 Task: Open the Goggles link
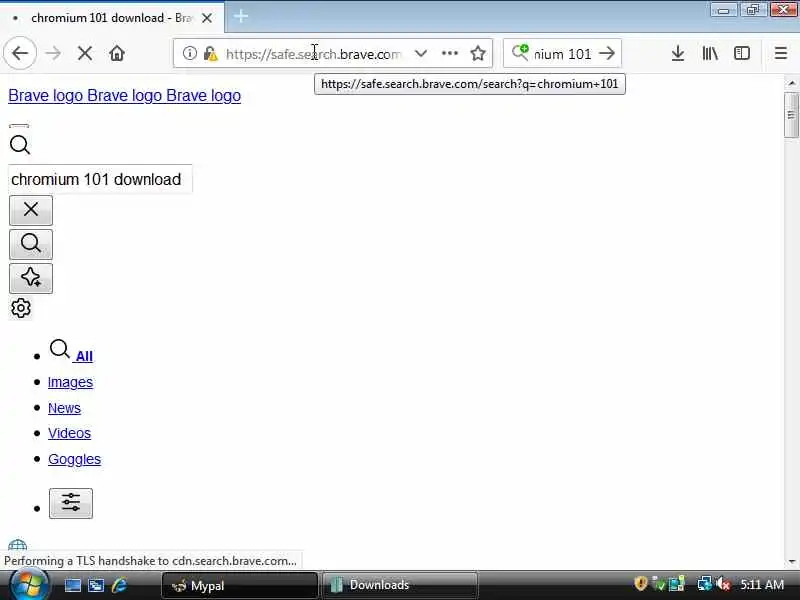[74, 459]
